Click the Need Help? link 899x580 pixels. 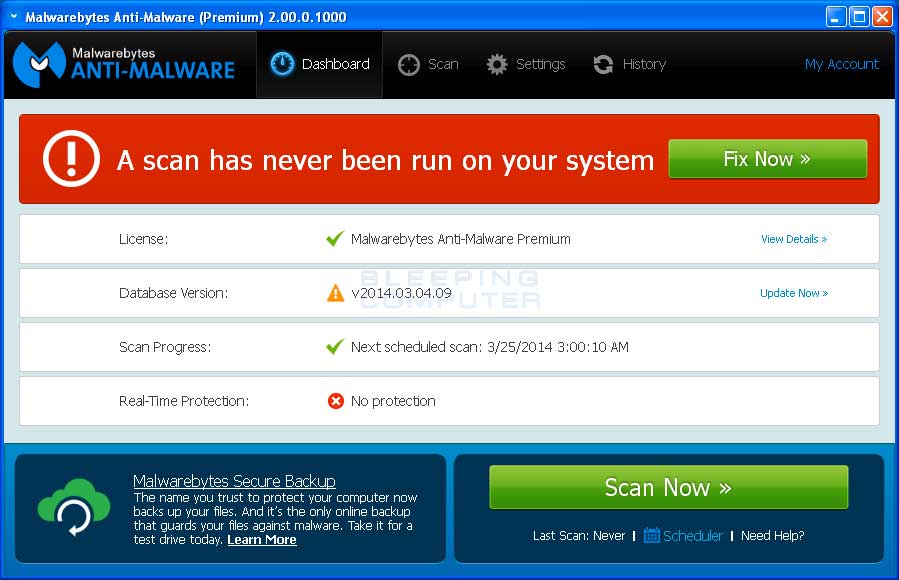pyautogui.click(x=772, y=535)
